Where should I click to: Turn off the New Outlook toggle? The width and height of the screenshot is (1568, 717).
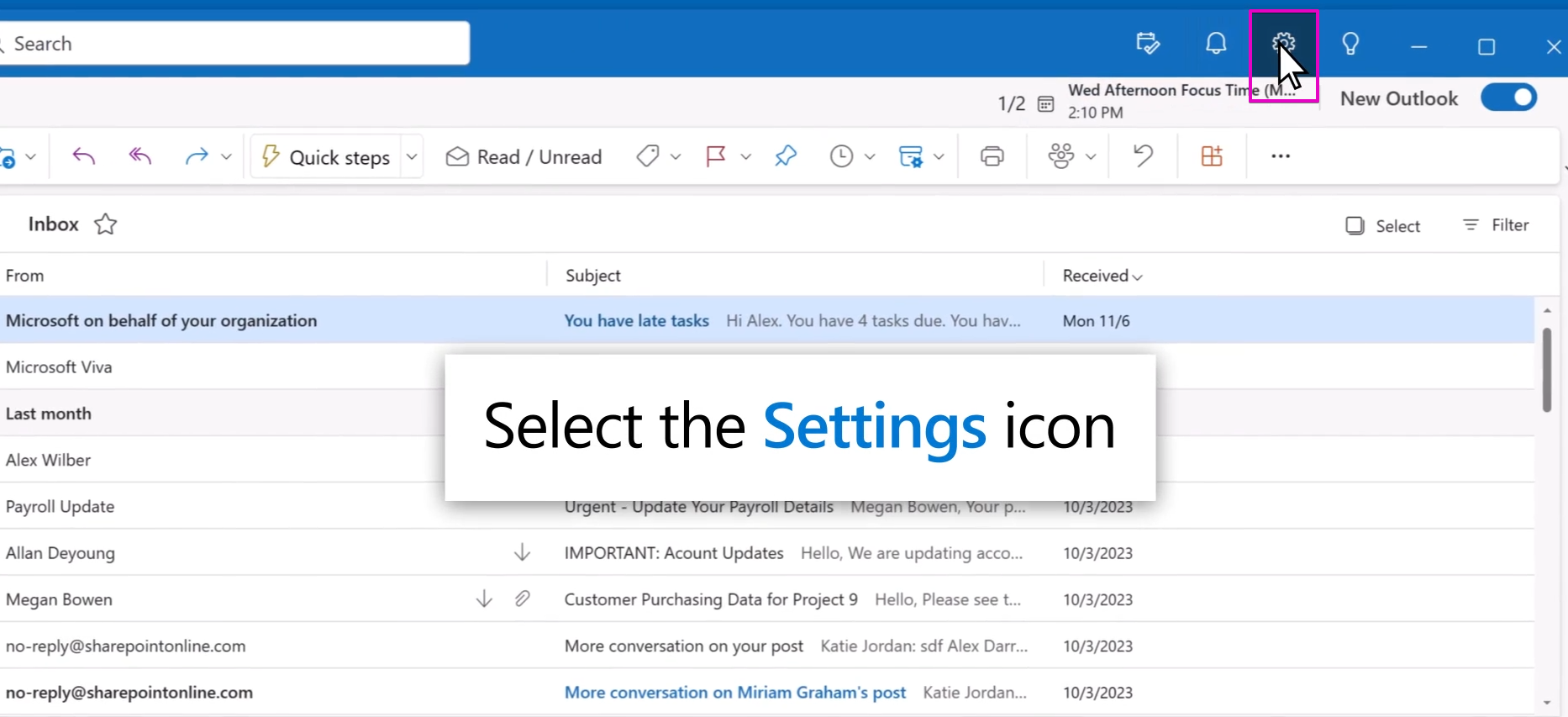[x=1509, y=98]
